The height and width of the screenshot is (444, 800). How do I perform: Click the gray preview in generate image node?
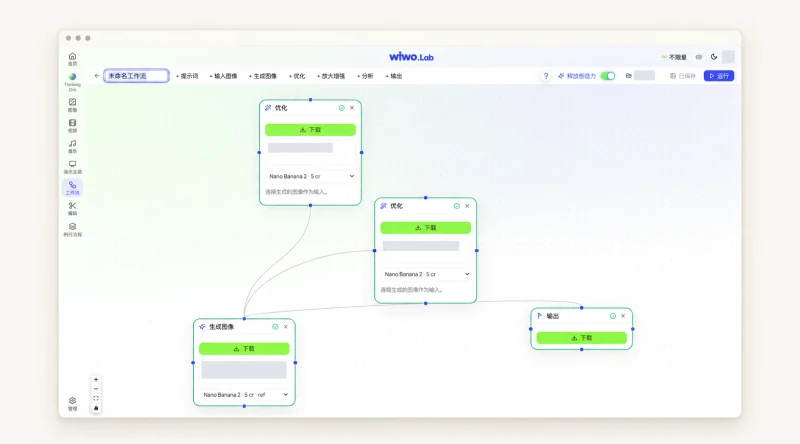(244, 369)
